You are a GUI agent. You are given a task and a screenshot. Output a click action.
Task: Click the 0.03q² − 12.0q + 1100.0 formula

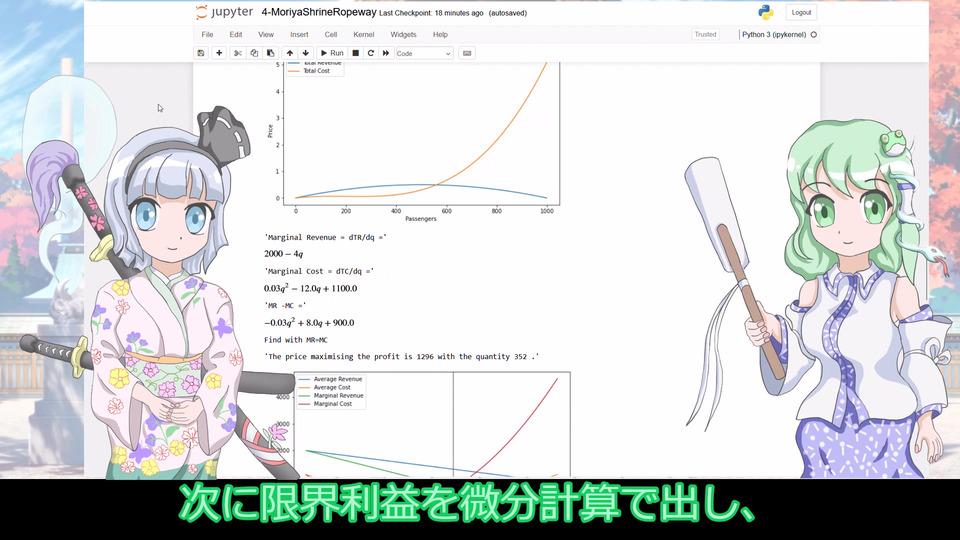point(310,288)
